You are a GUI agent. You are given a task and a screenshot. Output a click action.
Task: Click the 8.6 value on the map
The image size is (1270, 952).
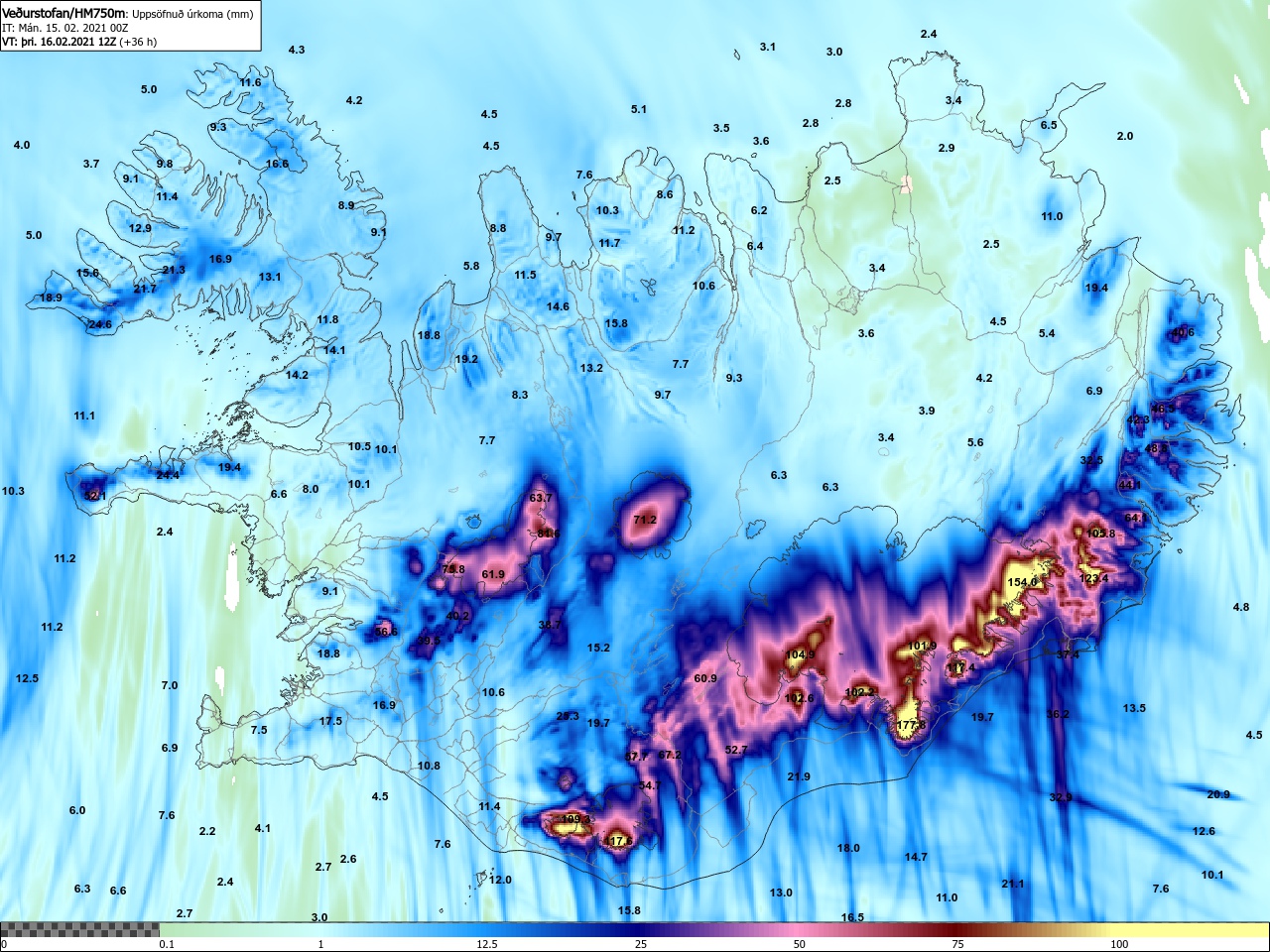[x=665, y=194]
